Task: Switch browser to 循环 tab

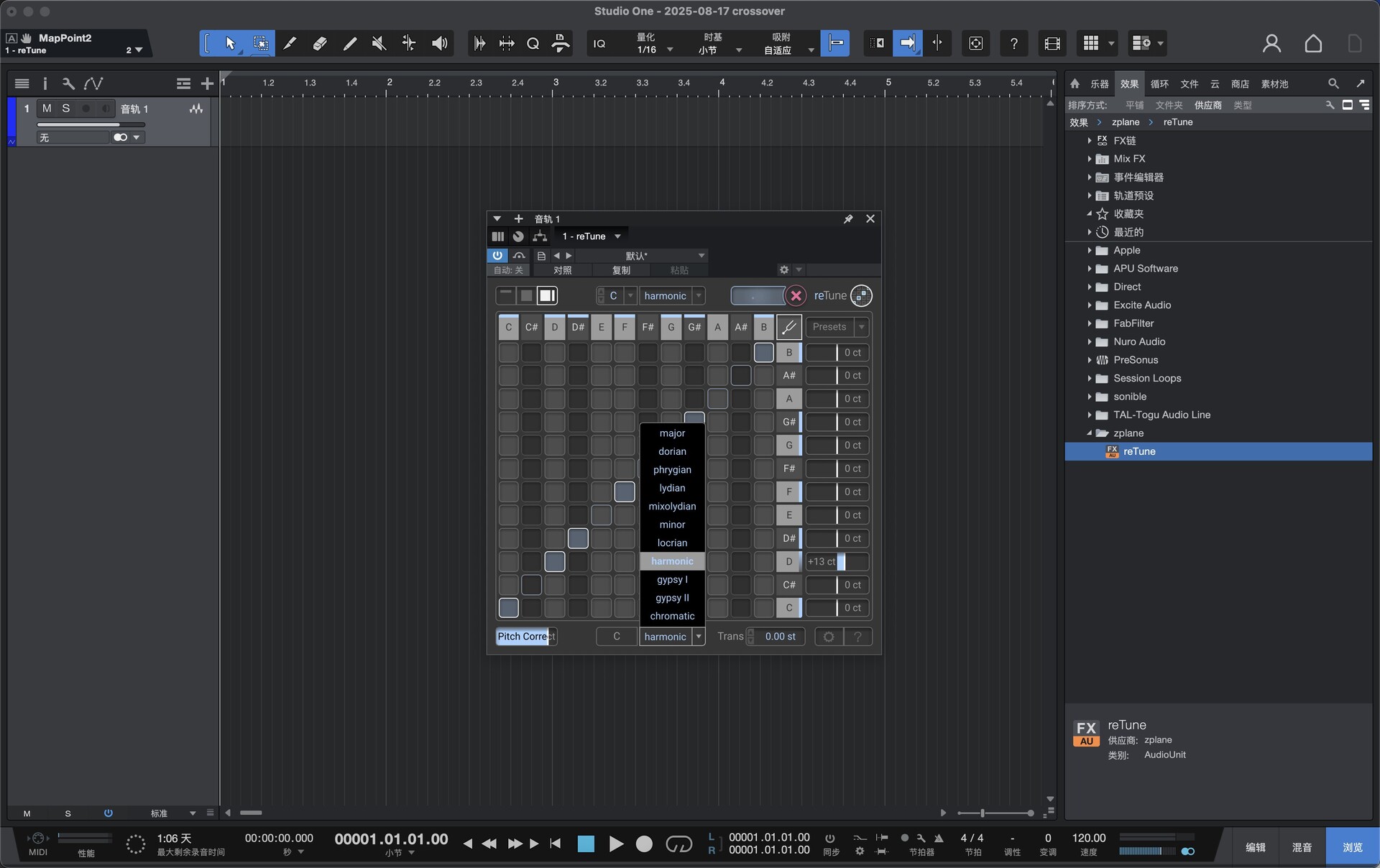Action: 1159,84
